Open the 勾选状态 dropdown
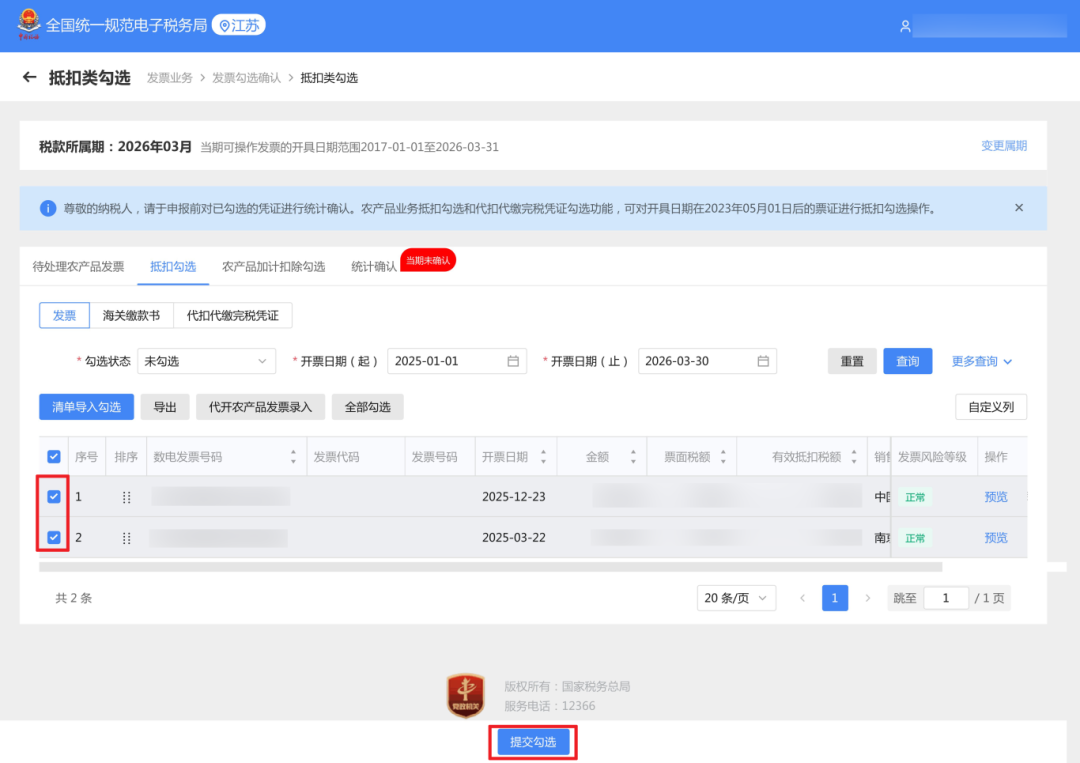1080x763 pixels. (x=206, y=361)
